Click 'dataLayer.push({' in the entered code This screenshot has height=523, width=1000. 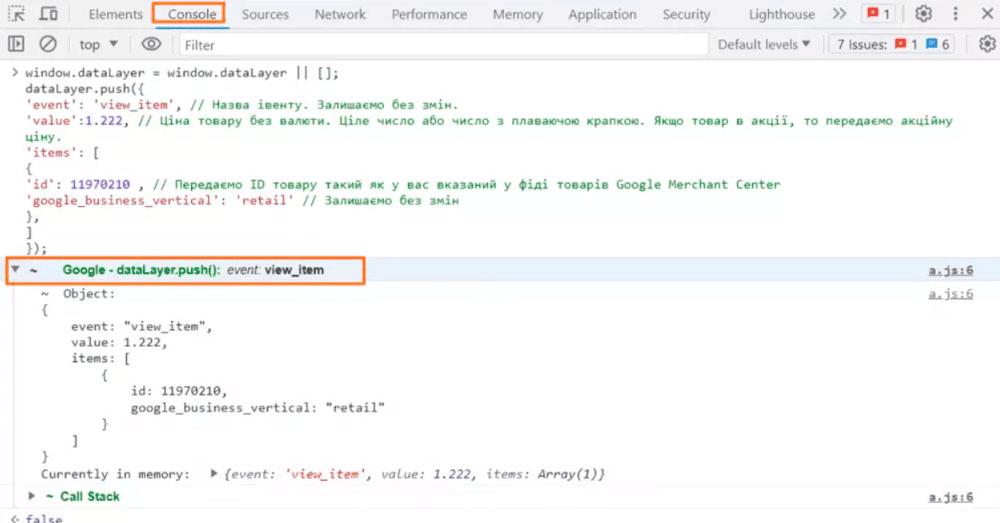[x=85, y=89]
